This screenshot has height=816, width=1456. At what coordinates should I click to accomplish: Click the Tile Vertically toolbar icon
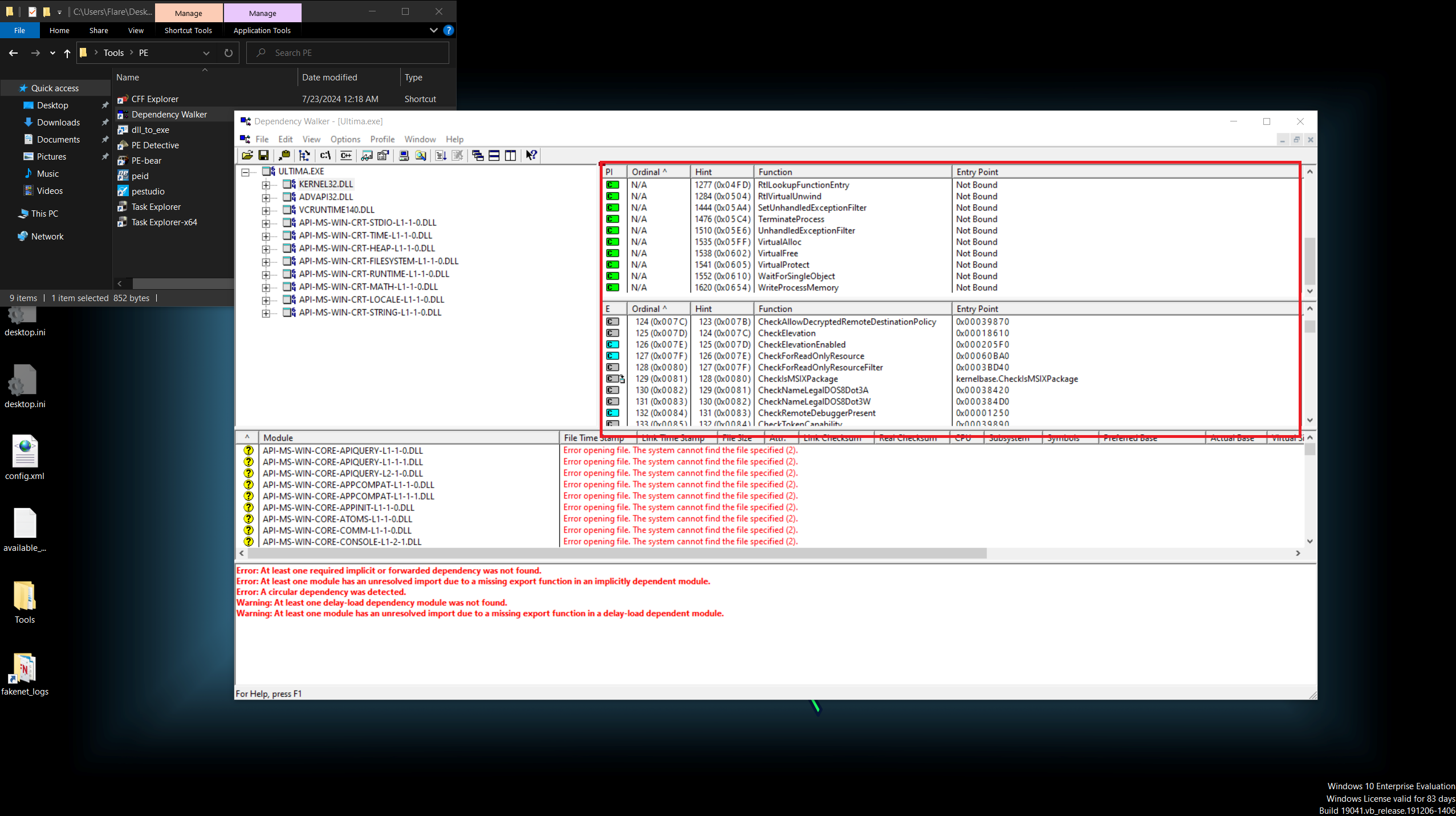(510, 155)
